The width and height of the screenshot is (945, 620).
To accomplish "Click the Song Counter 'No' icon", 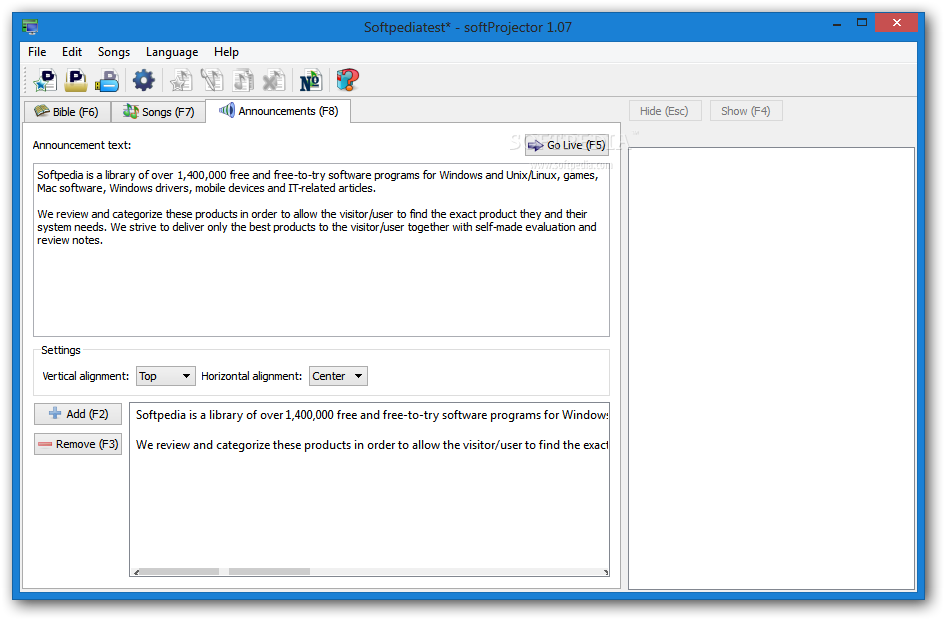I will click(310, 80).
